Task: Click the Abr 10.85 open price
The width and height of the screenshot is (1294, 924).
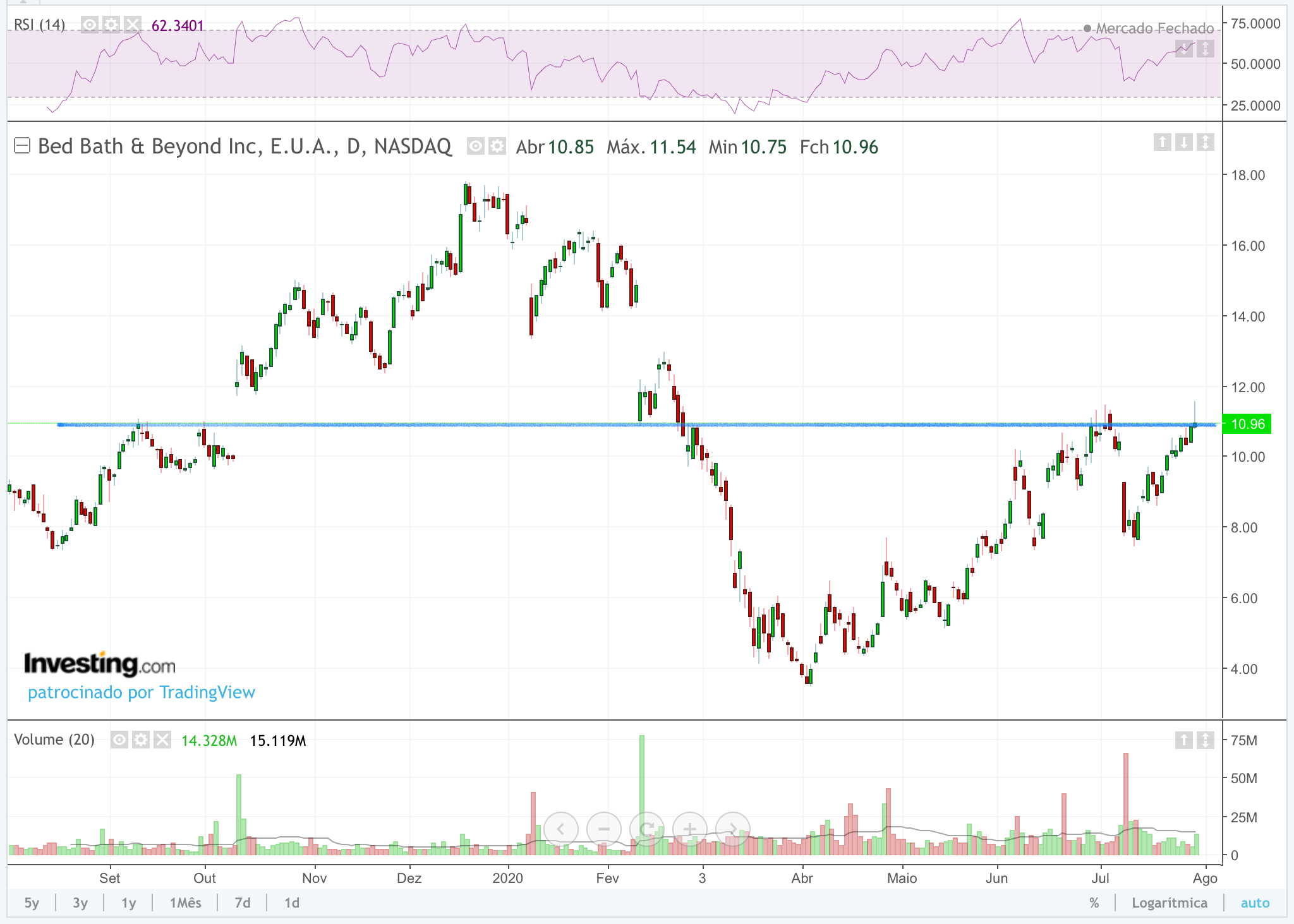Action: coord(555,147)
